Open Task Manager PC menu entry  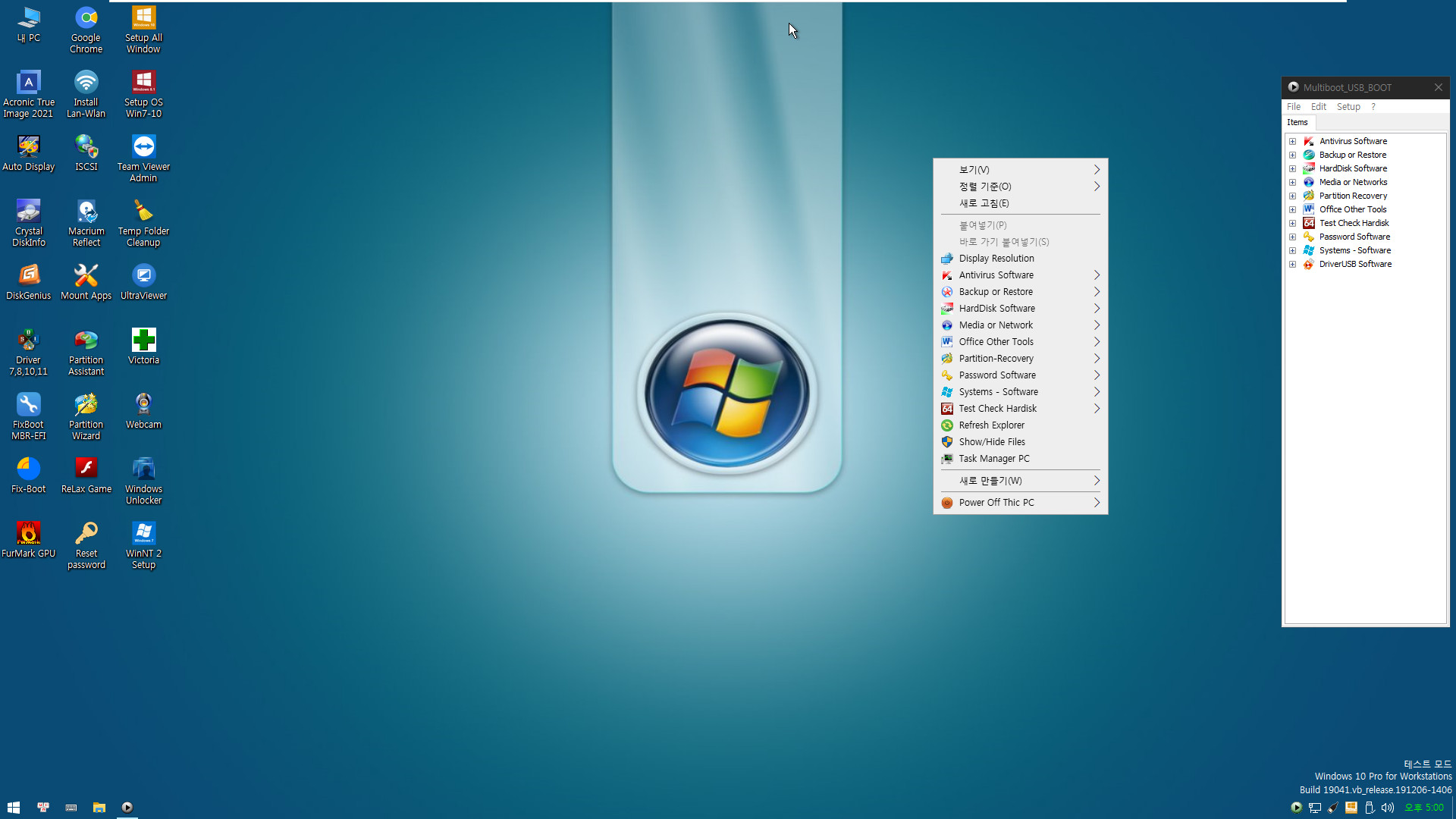click(x=1020, y=459)
